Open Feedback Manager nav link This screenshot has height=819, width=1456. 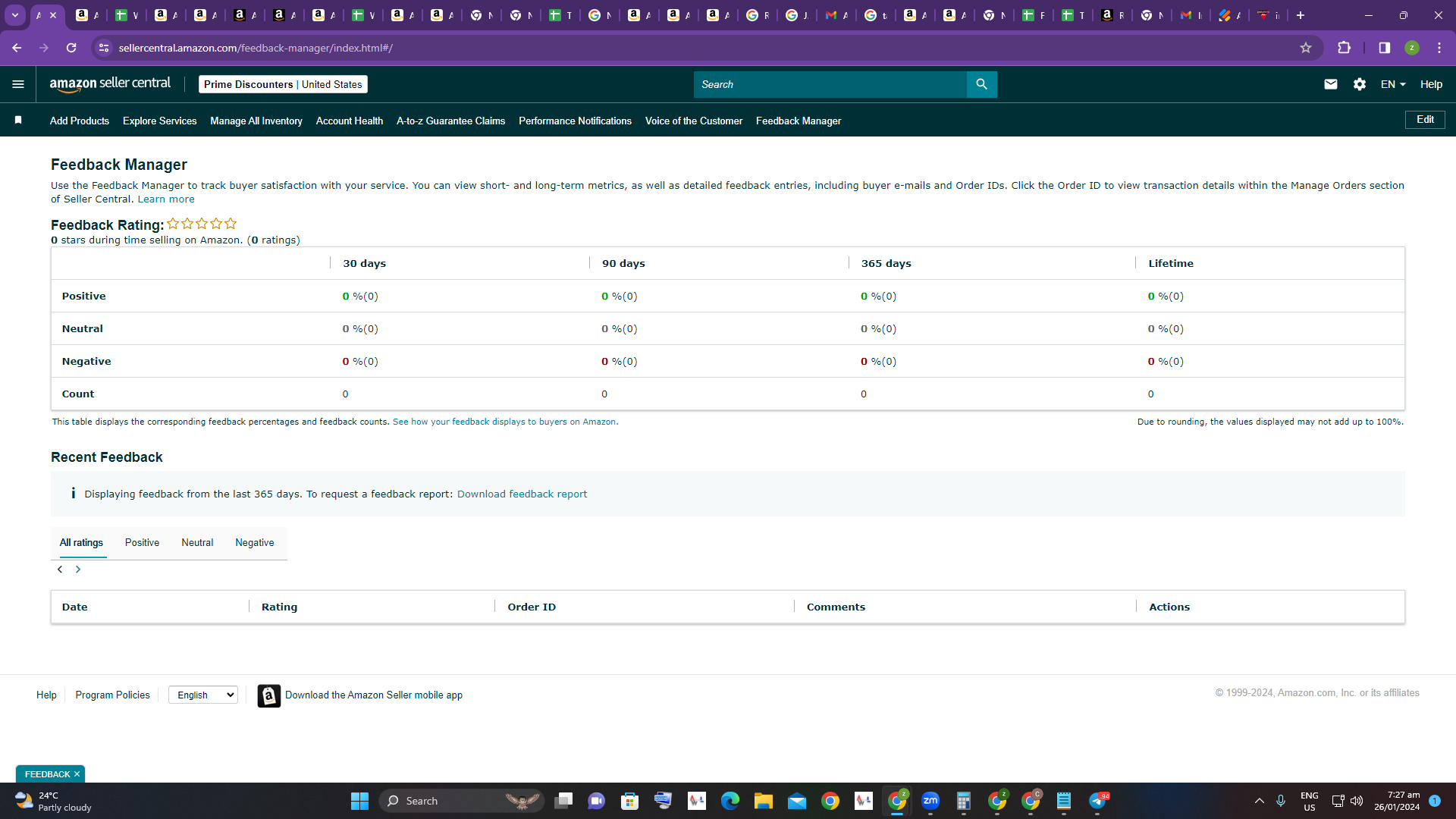pyautogui.click(x=799, y=121)
